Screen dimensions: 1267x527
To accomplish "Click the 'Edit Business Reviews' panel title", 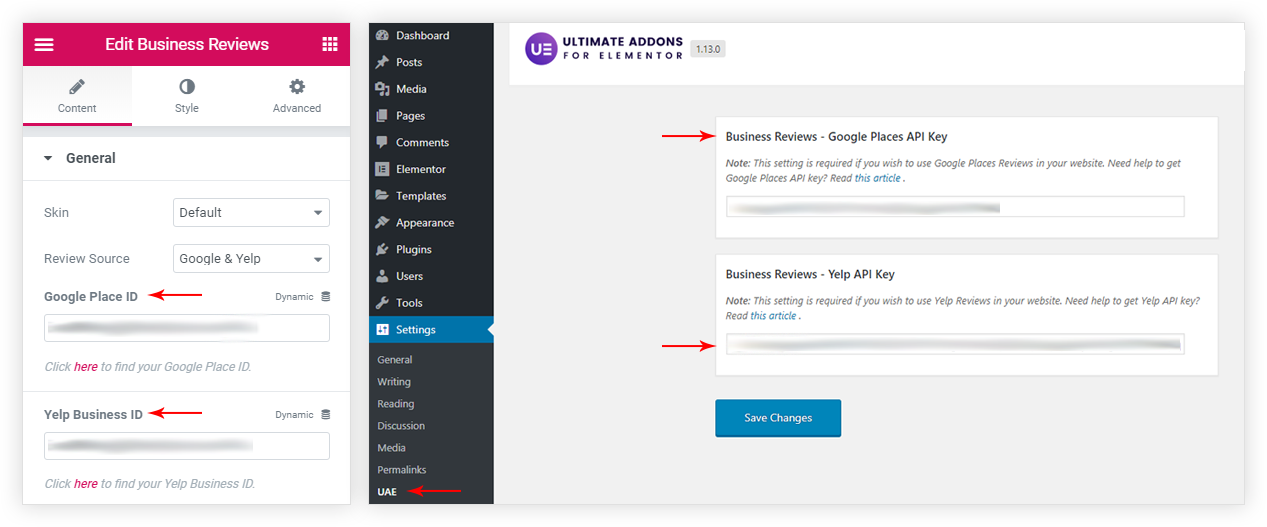I will (x=187, y=44).
